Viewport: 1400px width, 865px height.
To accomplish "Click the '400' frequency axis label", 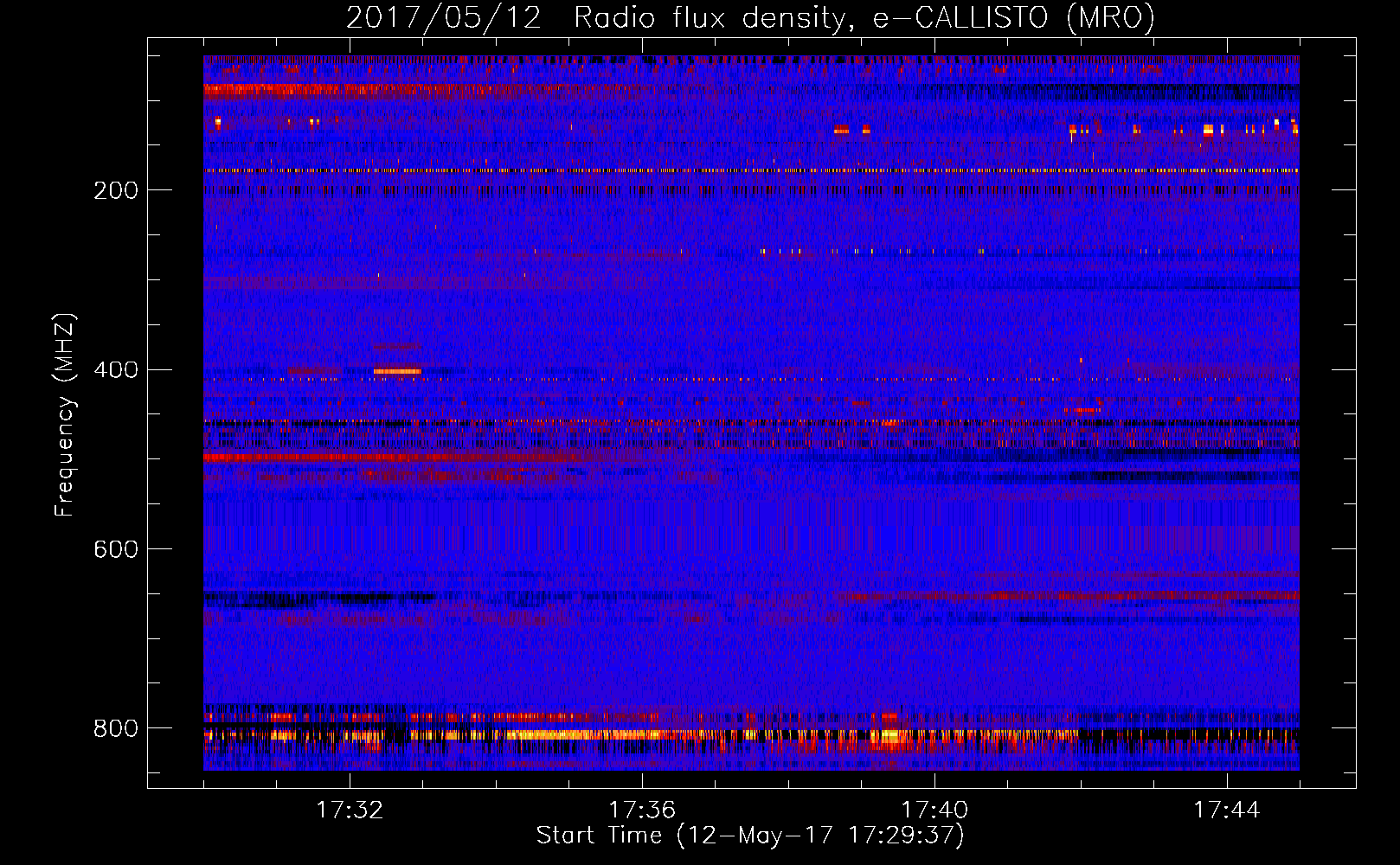I will (x=116, y=370).
